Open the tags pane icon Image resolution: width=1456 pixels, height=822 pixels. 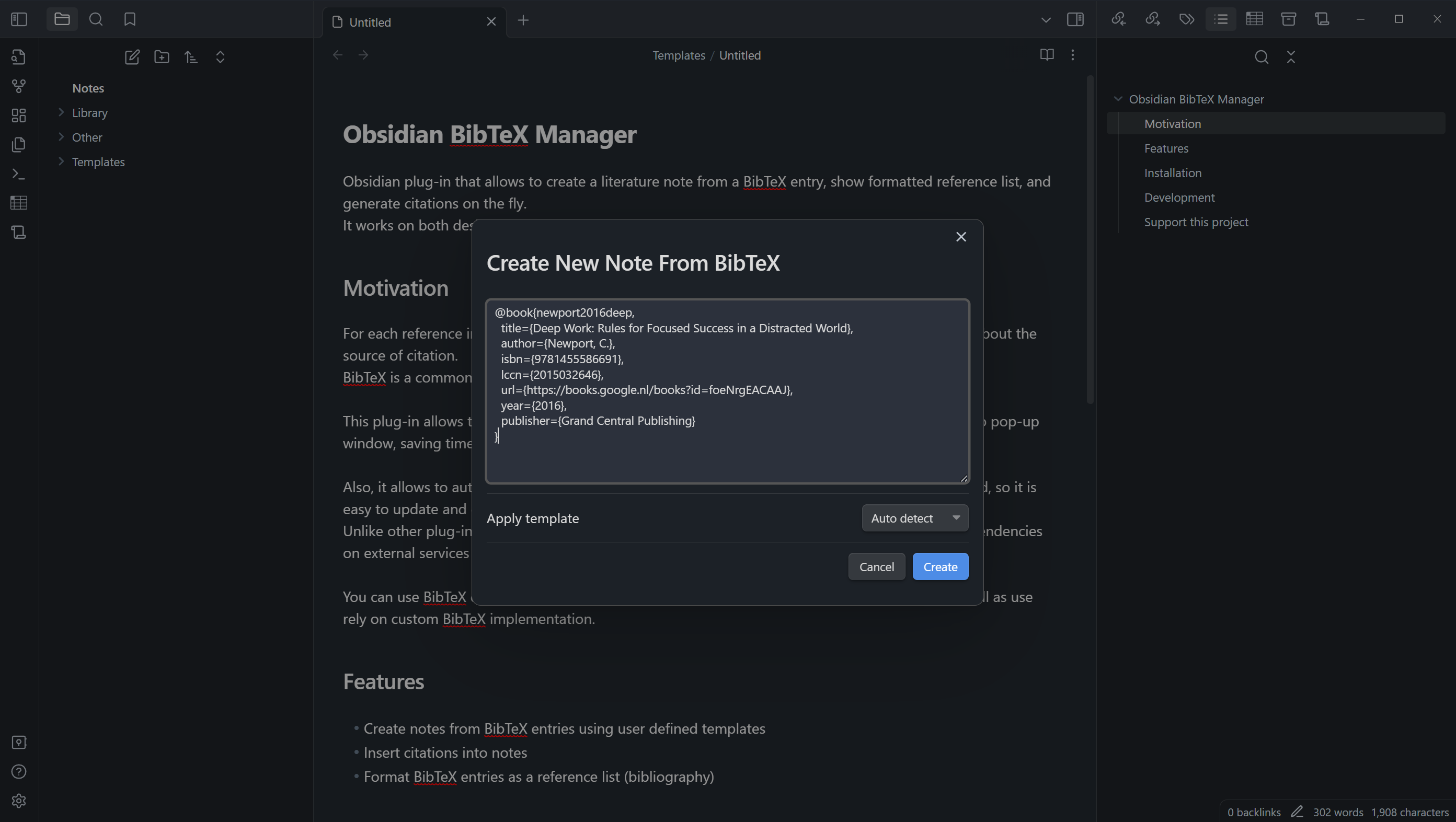coord(1186,19)
